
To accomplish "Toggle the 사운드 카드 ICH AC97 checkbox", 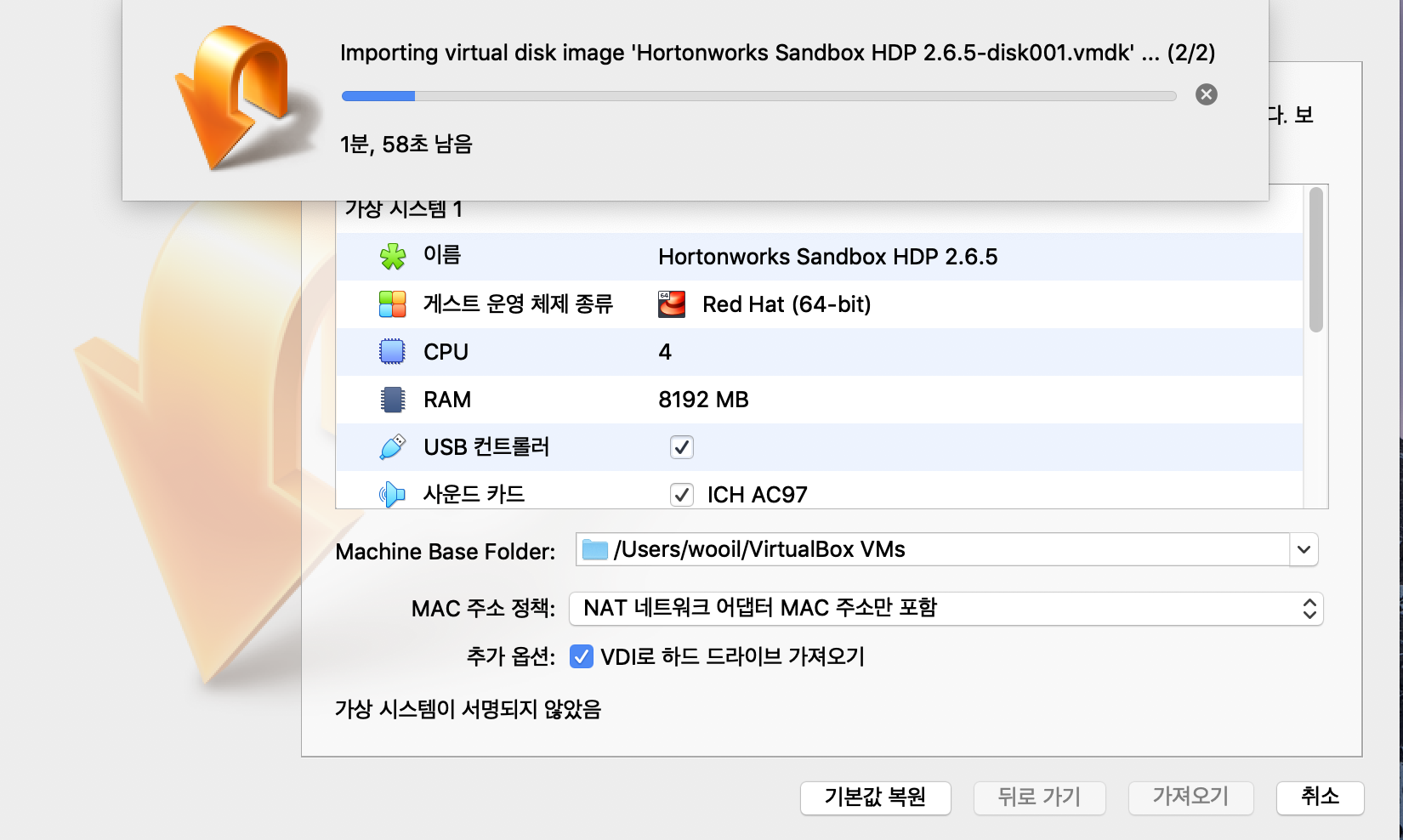I will point(682,495).
